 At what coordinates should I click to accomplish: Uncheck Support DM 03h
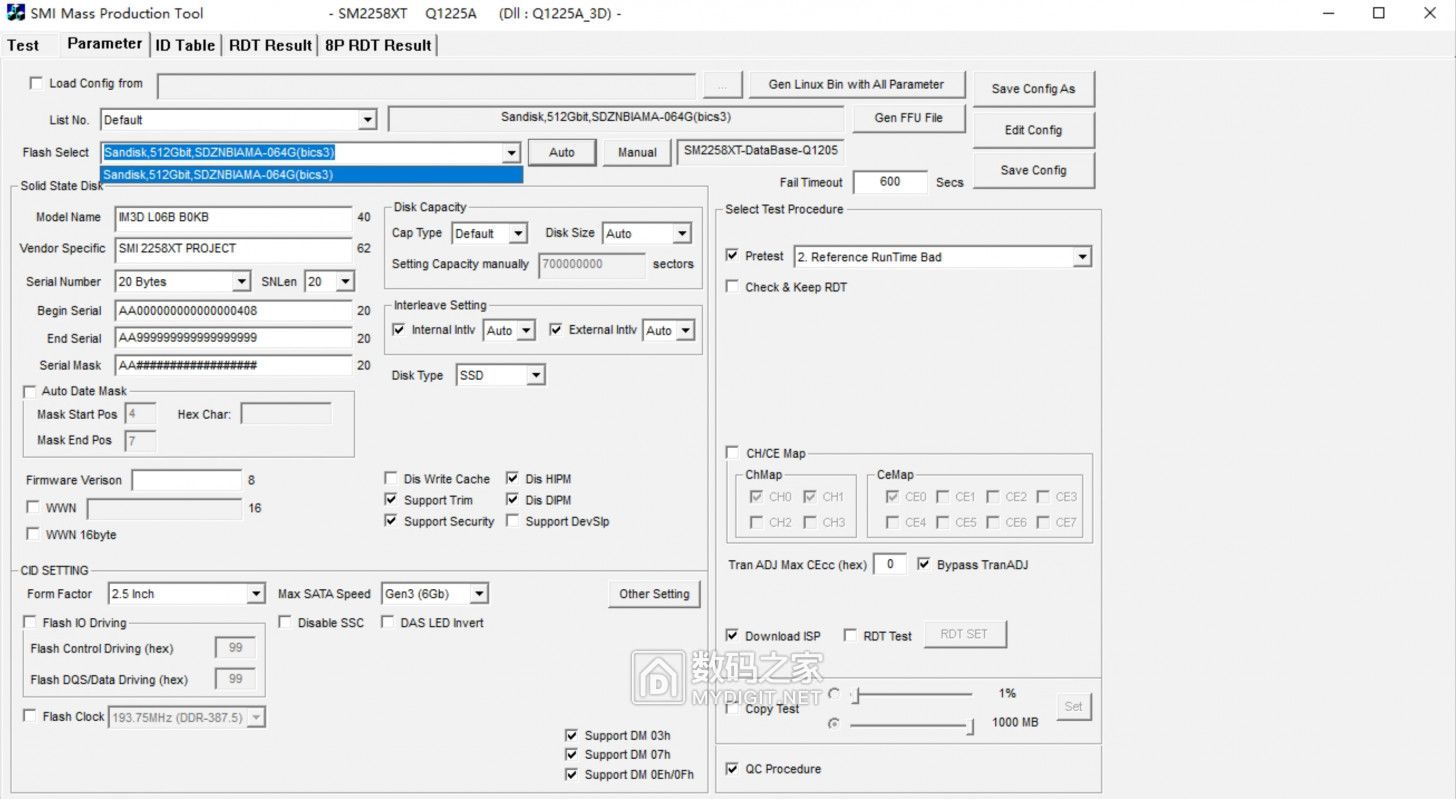[x=572, y=735]
